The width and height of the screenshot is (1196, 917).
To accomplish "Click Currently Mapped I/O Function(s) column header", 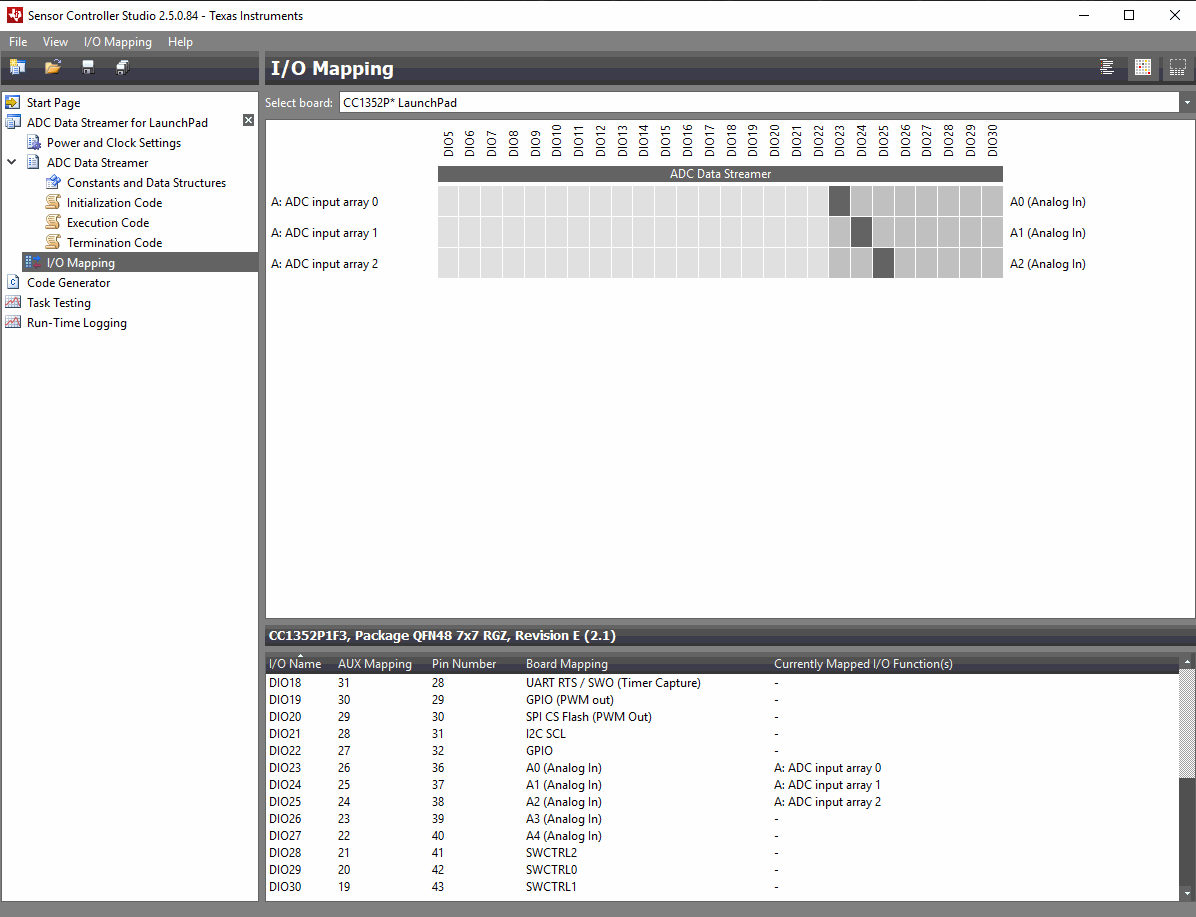I will point(863,664).
